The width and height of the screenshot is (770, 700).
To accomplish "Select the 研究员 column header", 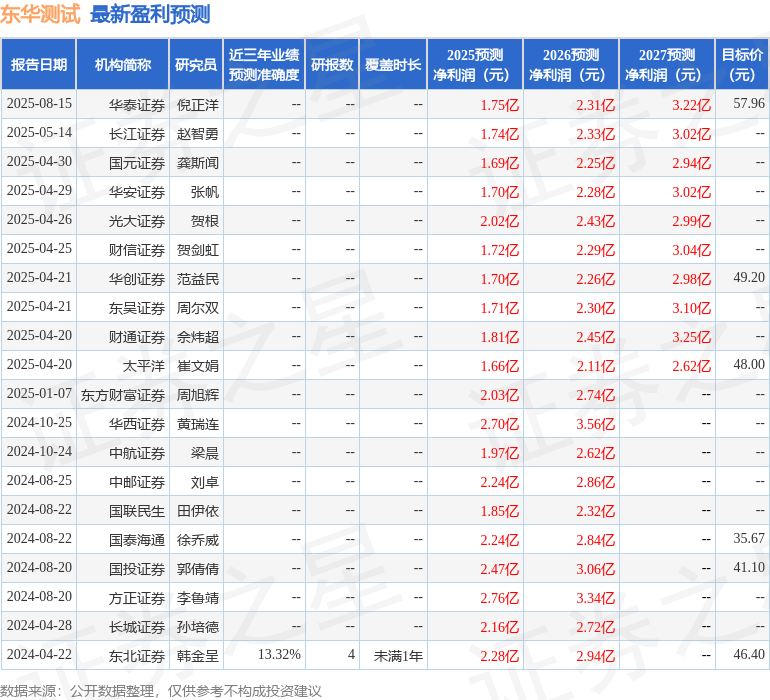I will pos(195,65).
